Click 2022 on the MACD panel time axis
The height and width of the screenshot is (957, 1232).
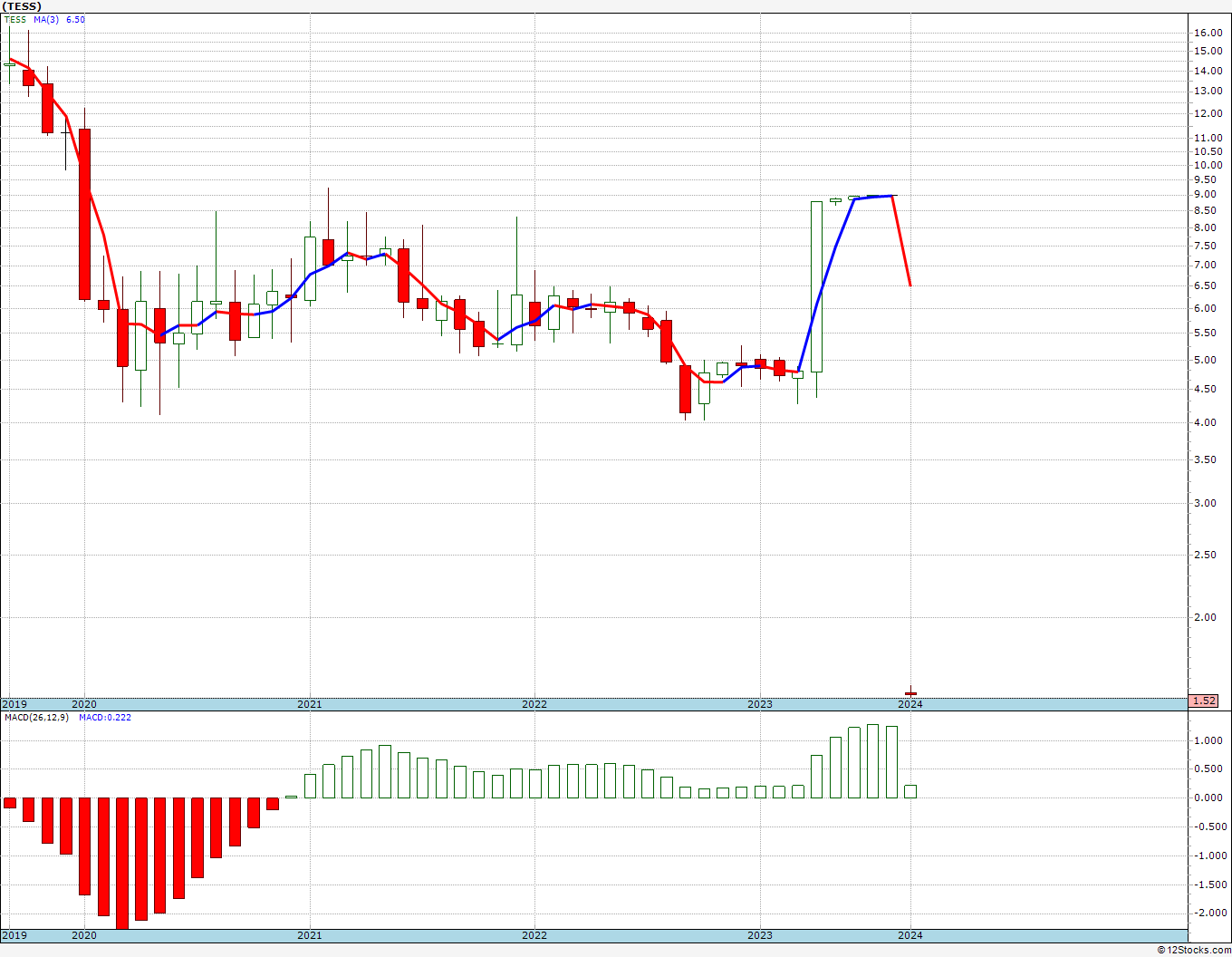534,935
